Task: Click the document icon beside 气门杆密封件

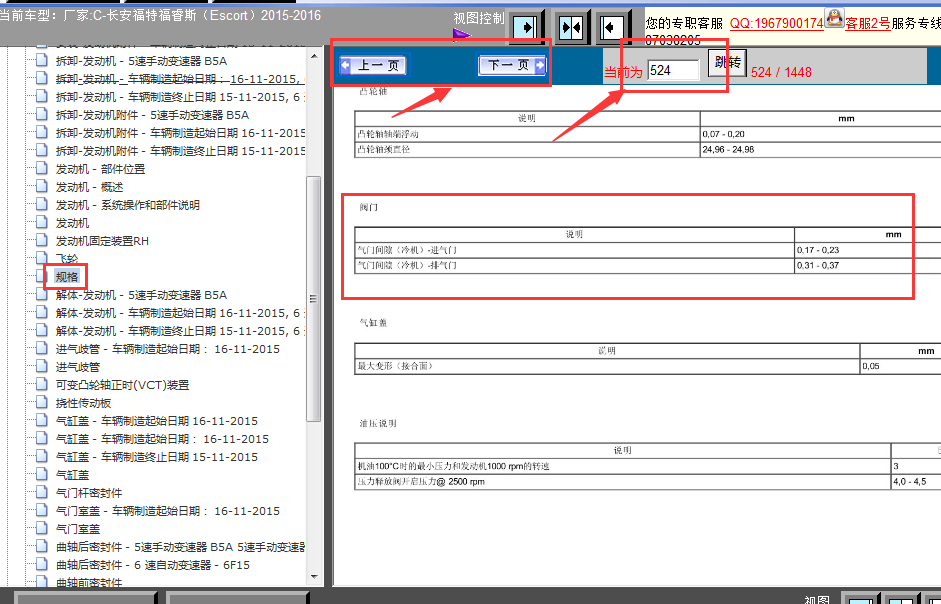Action: (41, 492)
